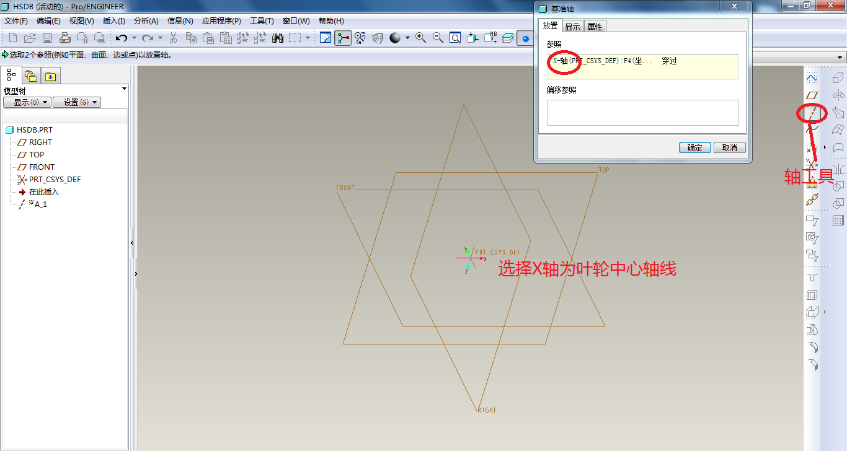Open the folder browser panel tab icon

31,76
